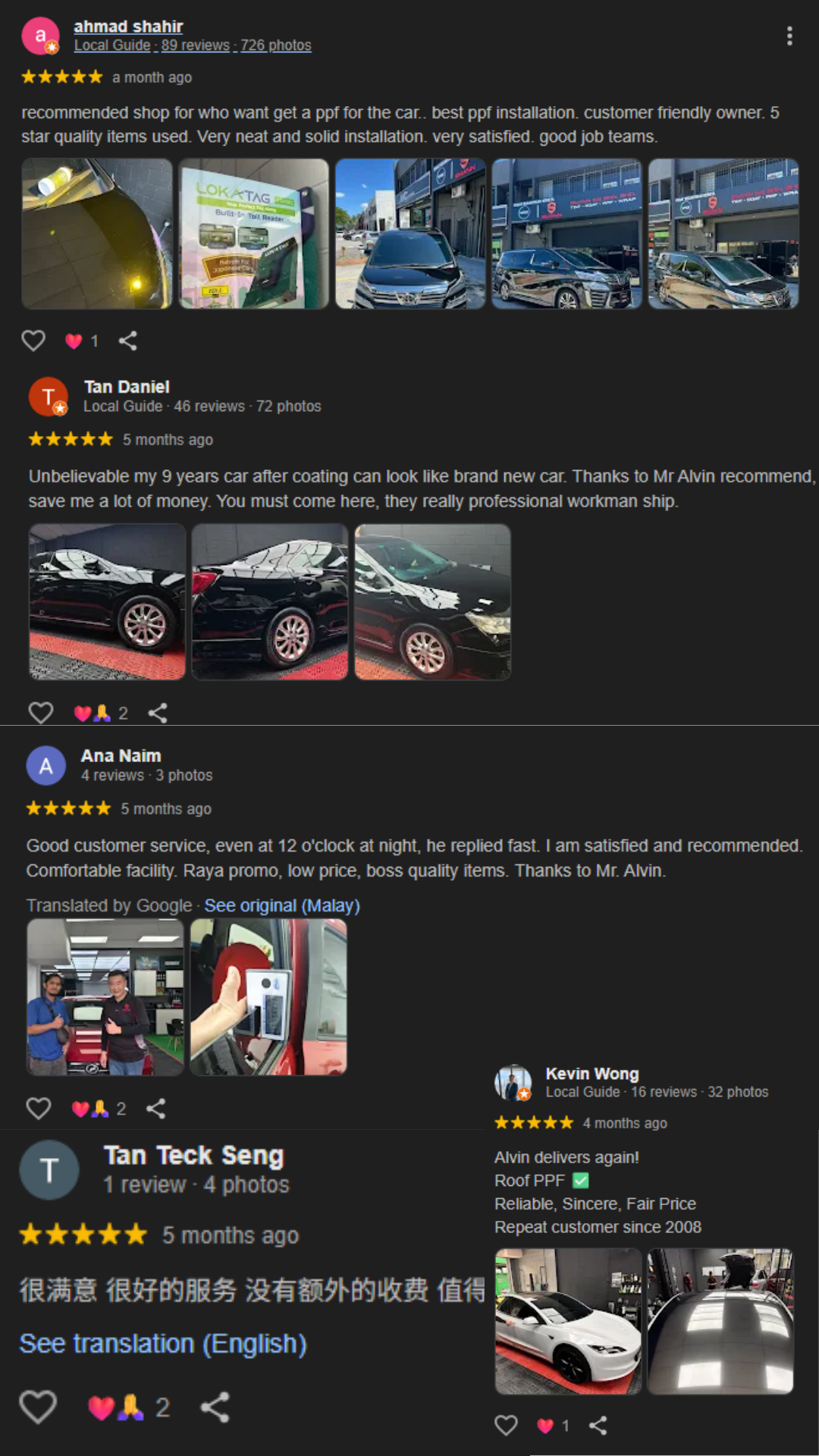
Task: Click Tan Daniel's profile avatar
Action: (49, 397)
